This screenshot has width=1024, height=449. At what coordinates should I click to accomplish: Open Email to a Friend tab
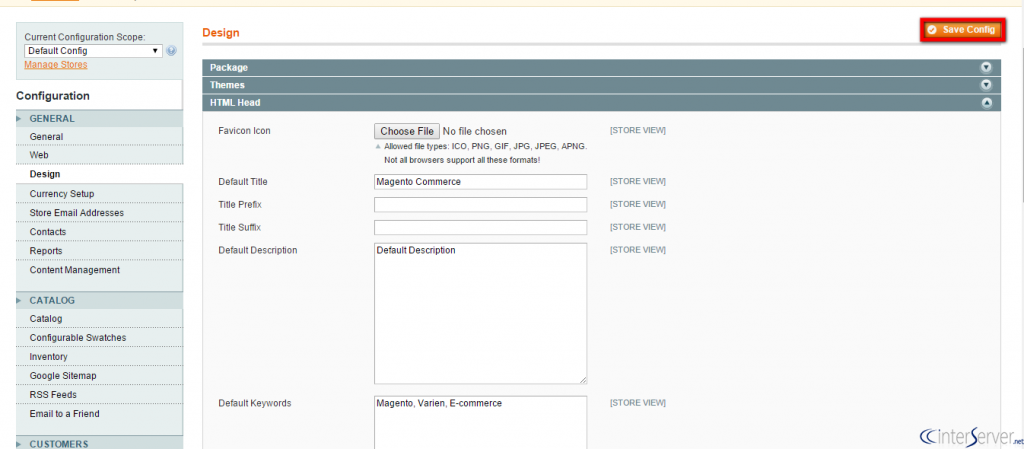pos(99,414)
